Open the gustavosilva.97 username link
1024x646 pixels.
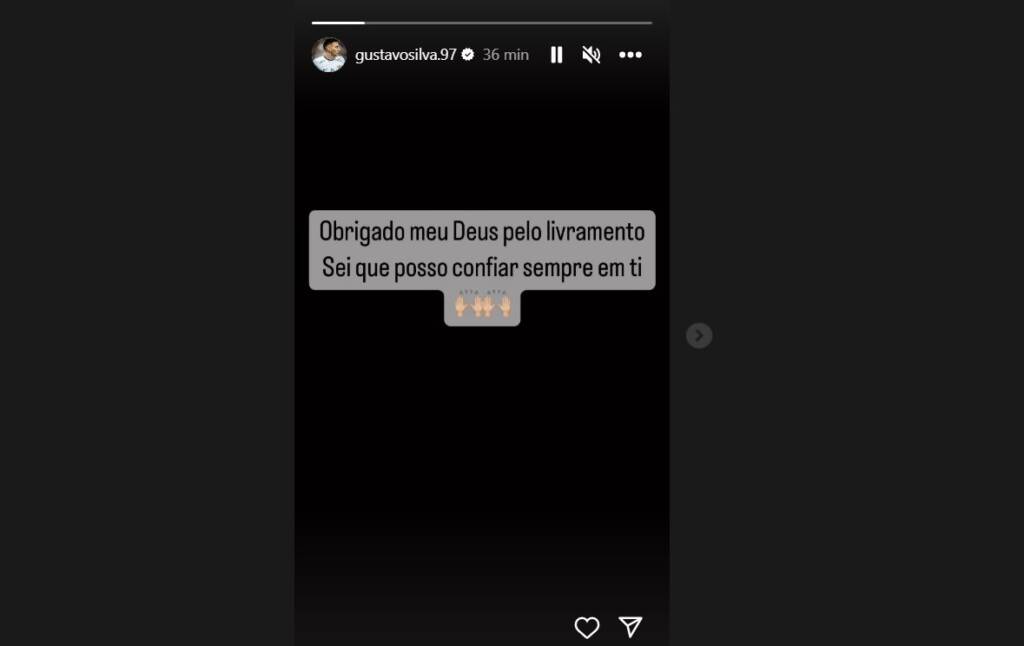[x=406, y=55]
